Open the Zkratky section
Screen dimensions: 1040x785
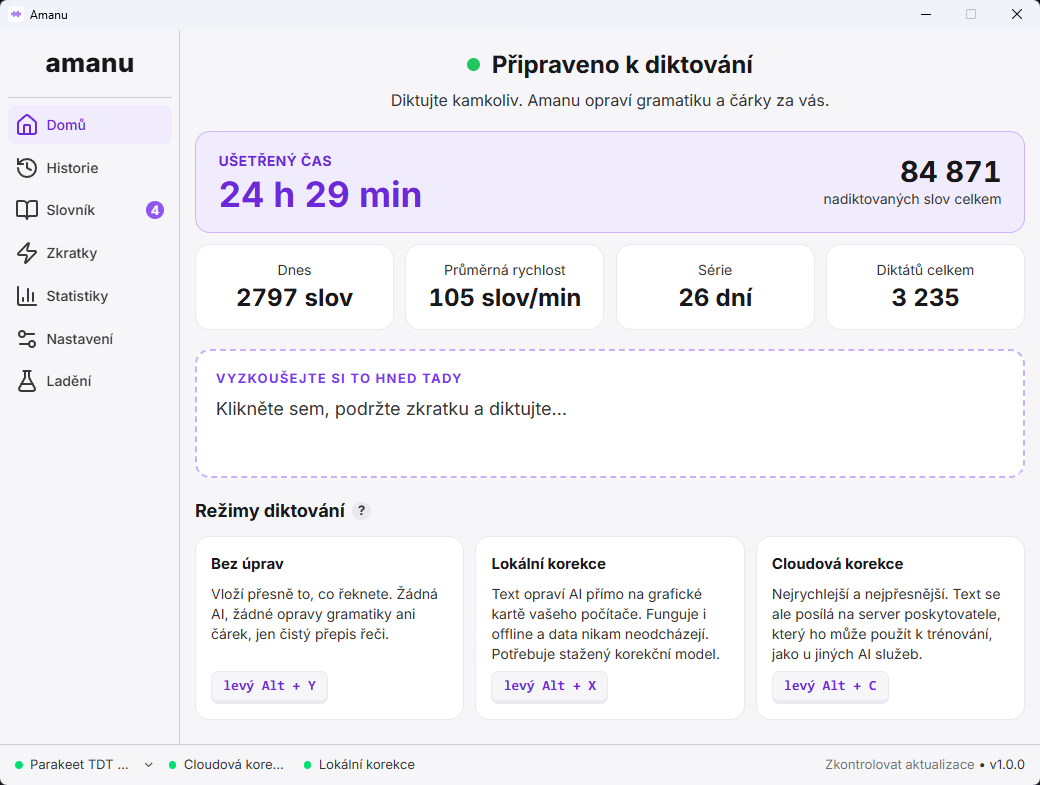coord(90,253)
